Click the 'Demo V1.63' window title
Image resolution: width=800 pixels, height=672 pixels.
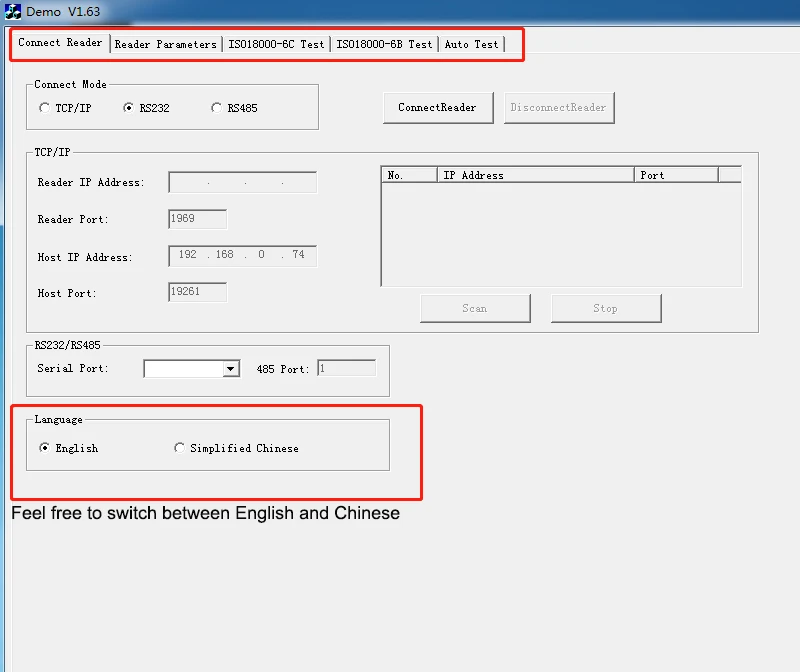click(x=63, y=11)
